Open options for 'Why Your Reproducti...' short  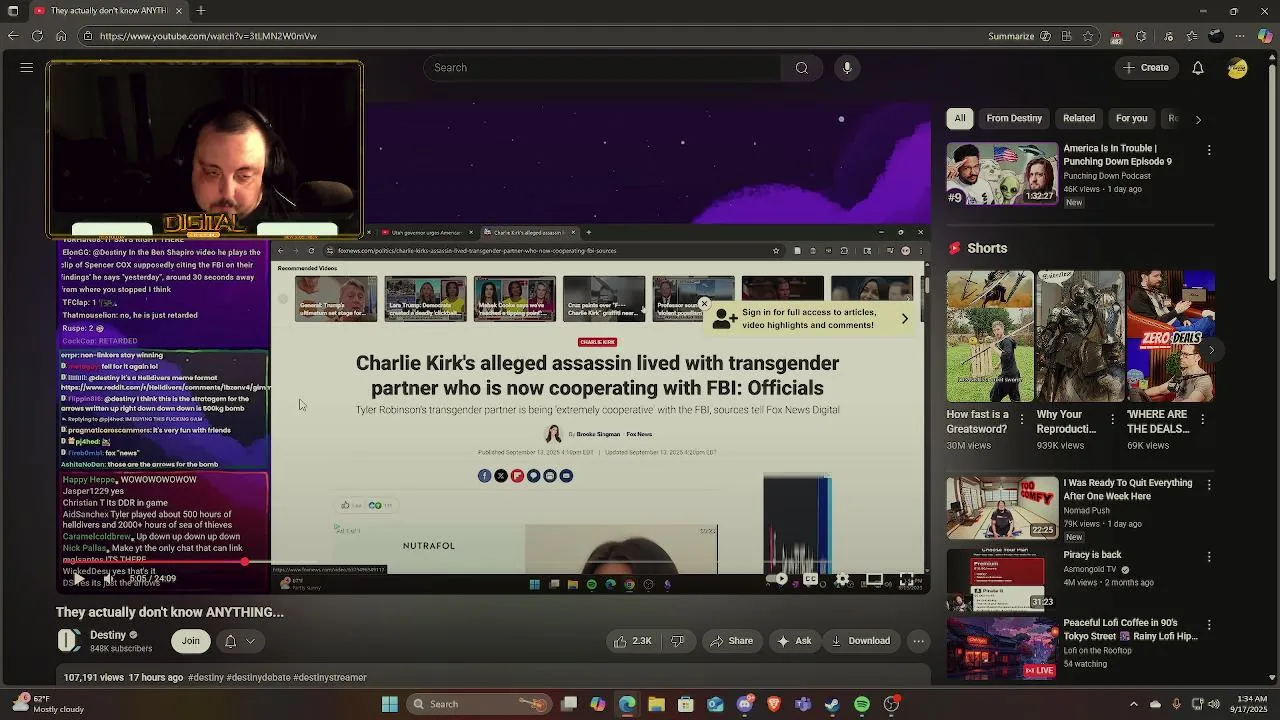tap(1112, 419)
